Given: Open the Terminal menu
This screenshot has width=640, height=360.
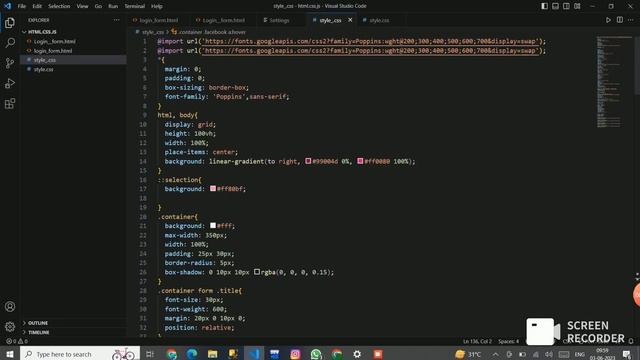Looking at the screenshot, I should (x=135, y=6).
